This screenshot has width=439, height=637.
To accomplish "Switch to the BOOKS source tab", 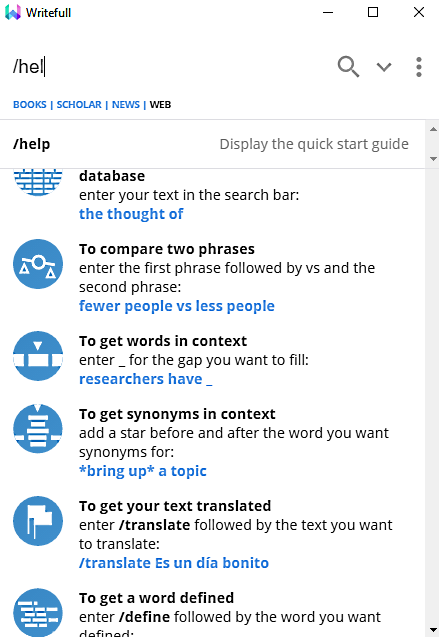I will pyautogui.click(x=30, y=105).
